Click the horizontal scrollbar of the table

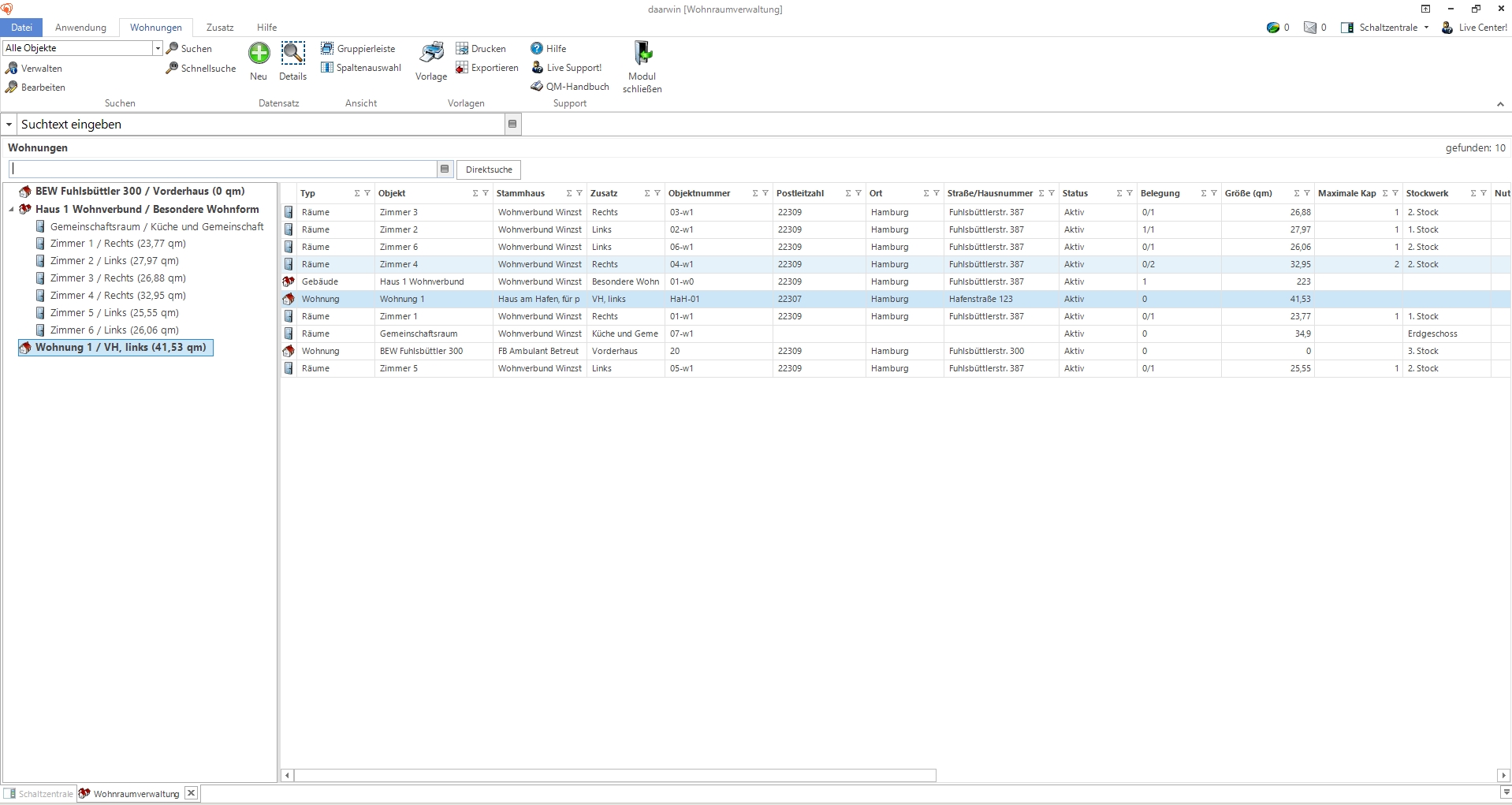(615, 776)
